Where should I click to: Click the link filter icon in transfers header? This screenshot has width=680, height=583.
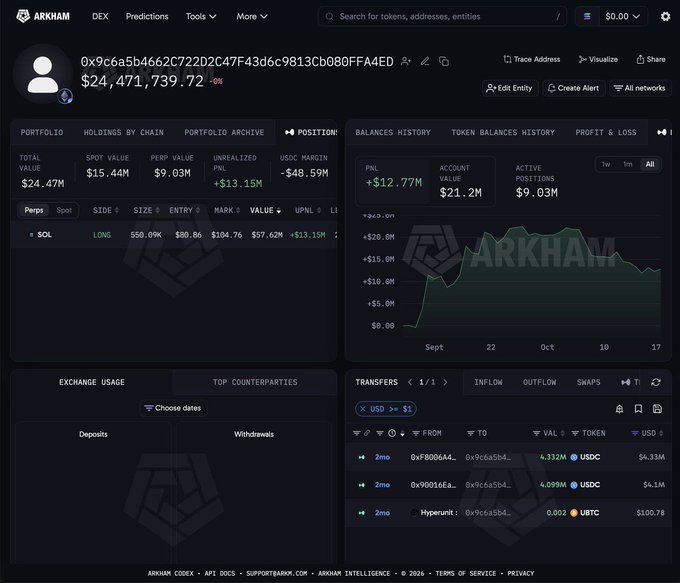366,433
